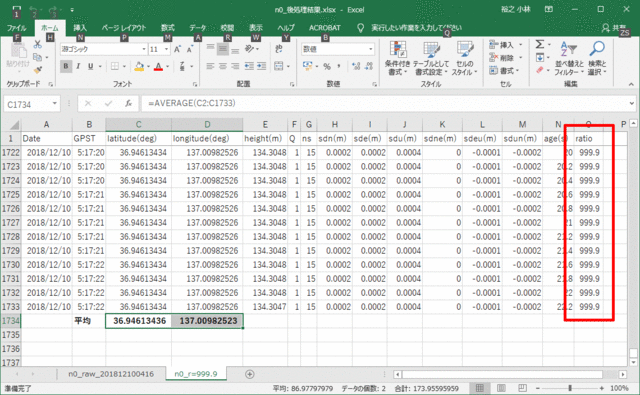640x395 pixels.
Task: Click the Clear eraser icon
Action: tap(540, 70)
